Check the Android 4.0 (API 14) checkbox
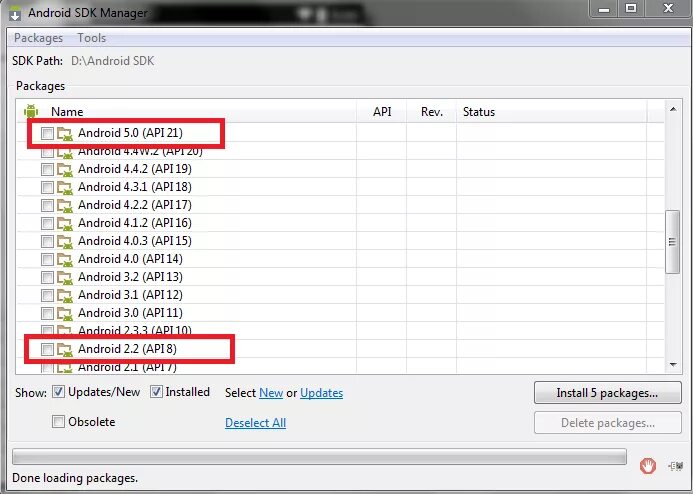693x494 pixels. (47, 259)
